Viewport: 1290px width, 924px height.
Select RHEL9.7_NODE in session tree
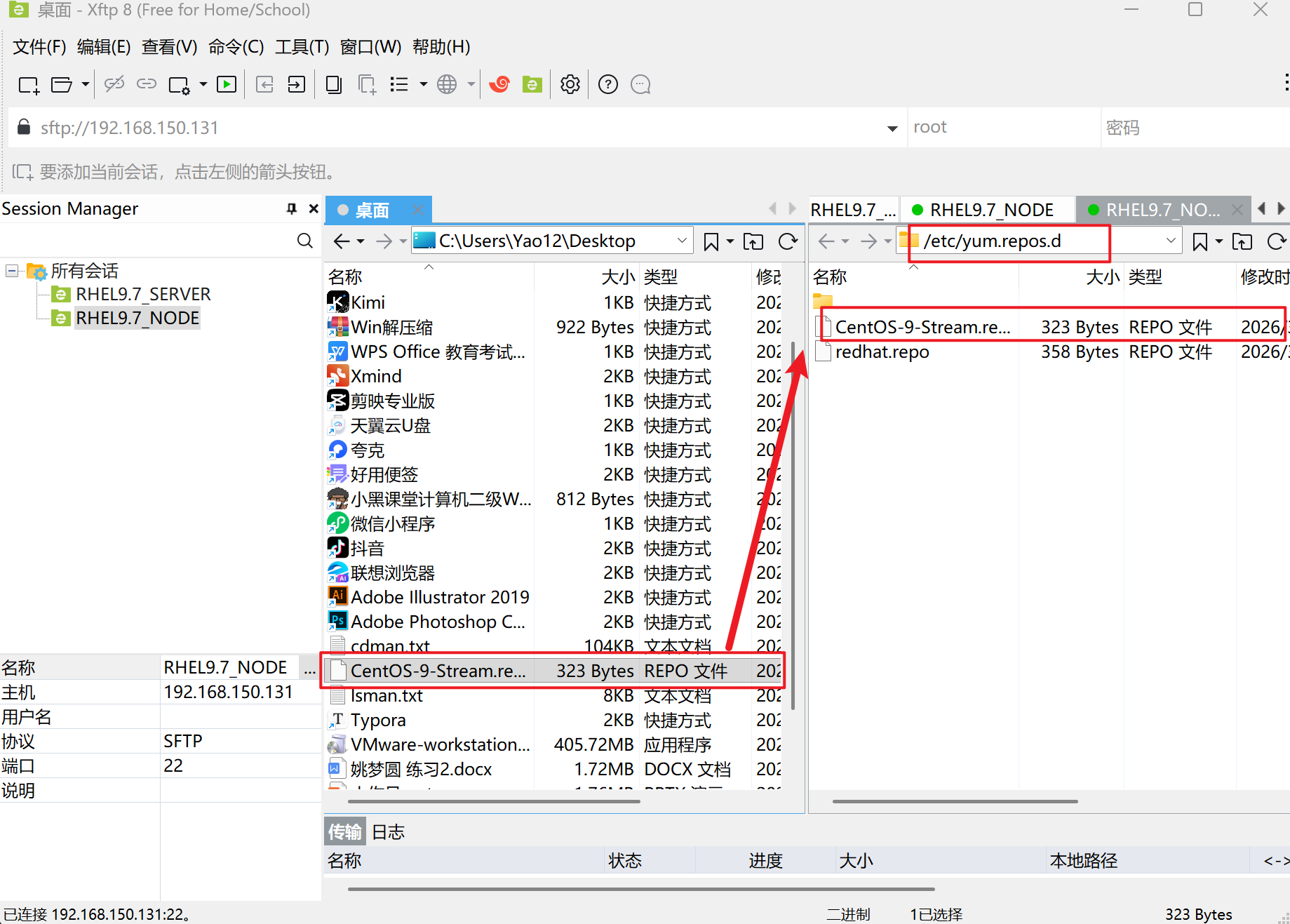[x=137, y=318]
